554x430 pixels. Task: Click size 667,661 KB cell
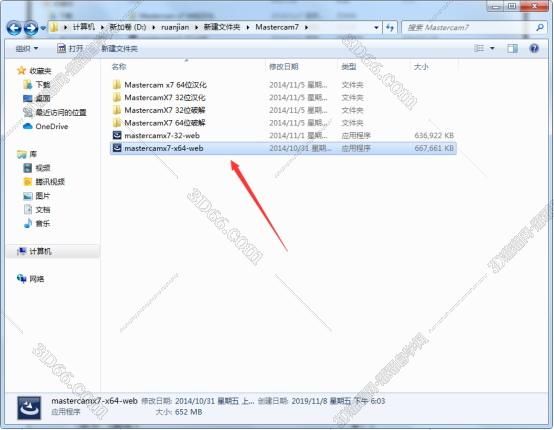(434, 148)
